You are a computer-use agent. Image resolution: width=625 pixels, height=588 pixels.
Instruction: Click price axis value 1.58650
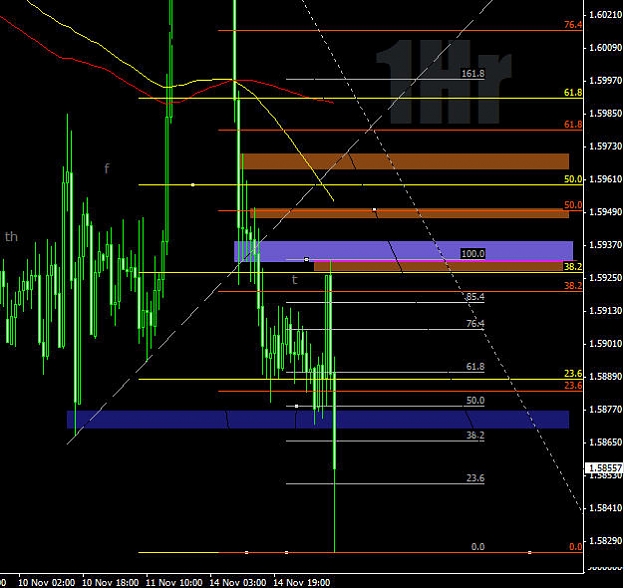coord(605,442)
